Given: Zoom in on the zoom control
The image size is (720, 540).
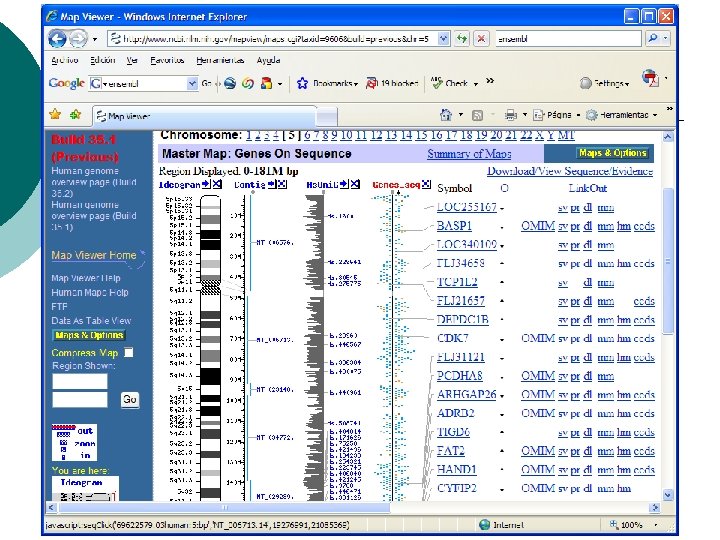Looking at the screenshot, I should point(85,456).
